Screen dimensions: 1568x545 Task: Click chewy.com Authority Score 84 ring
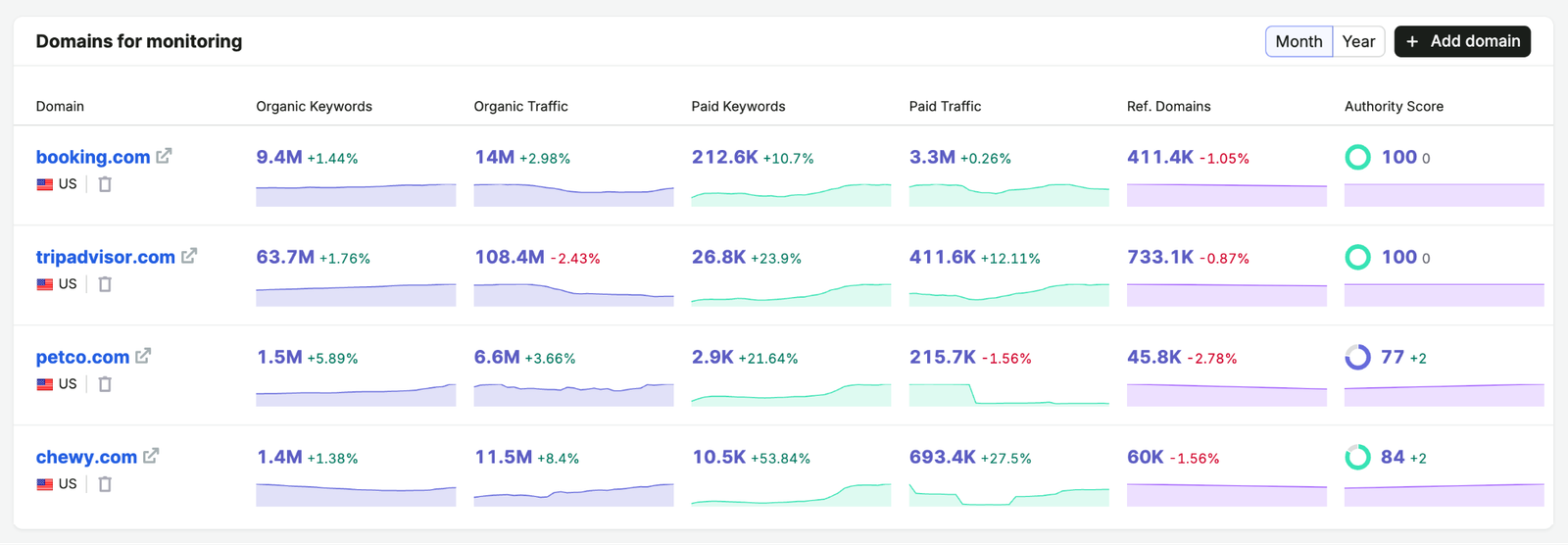click(1357, 457)
